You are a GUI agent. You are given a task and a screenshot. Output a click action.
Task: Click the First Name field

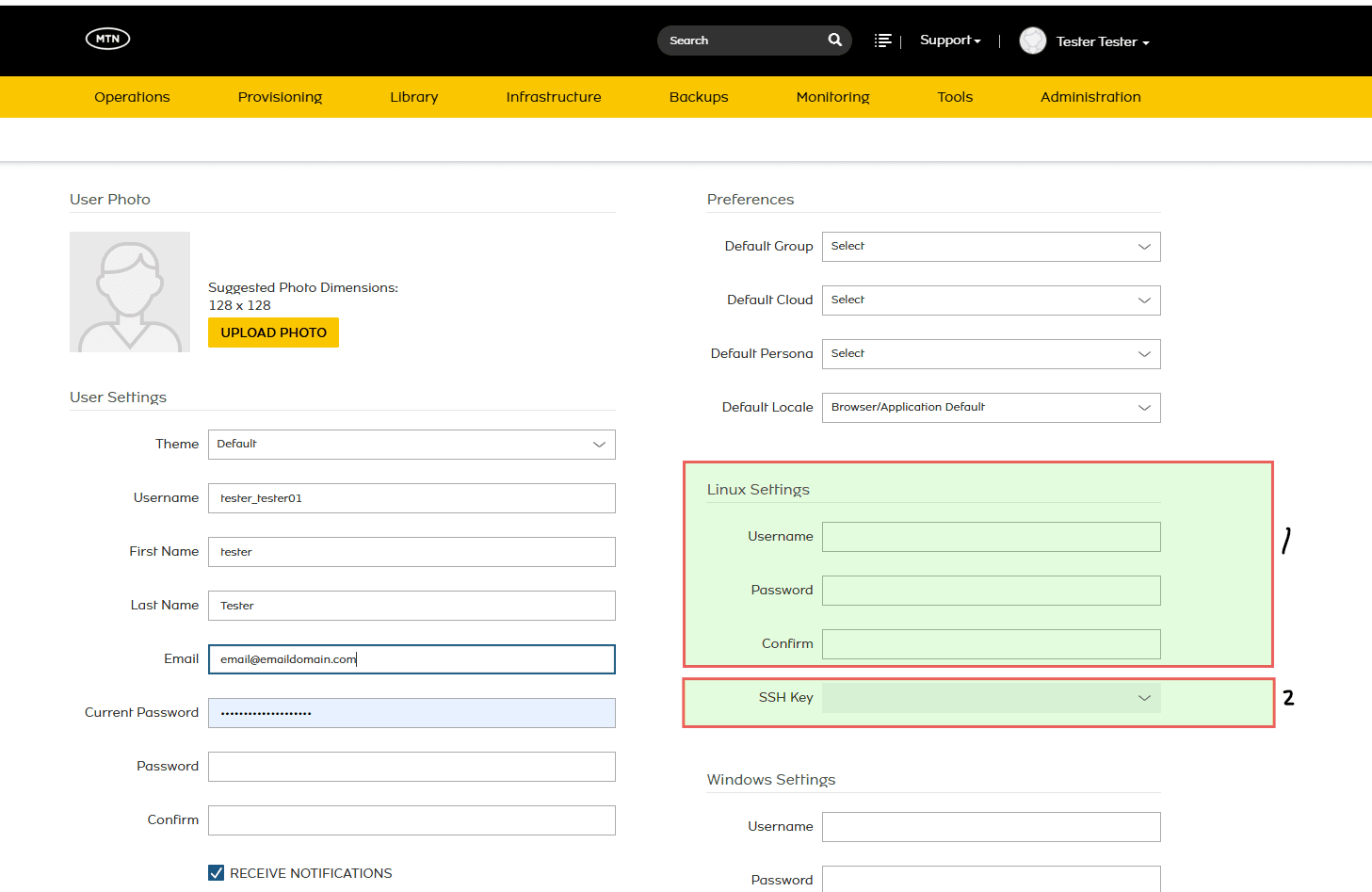pyautogui.click(x=412, y=552)
